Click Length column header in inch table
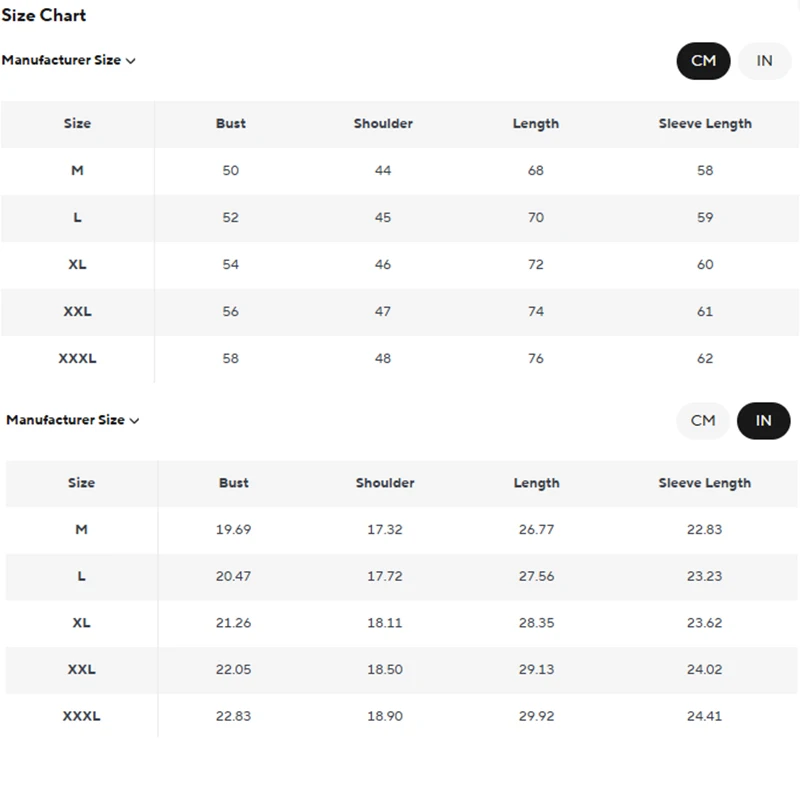 (537, 483)
